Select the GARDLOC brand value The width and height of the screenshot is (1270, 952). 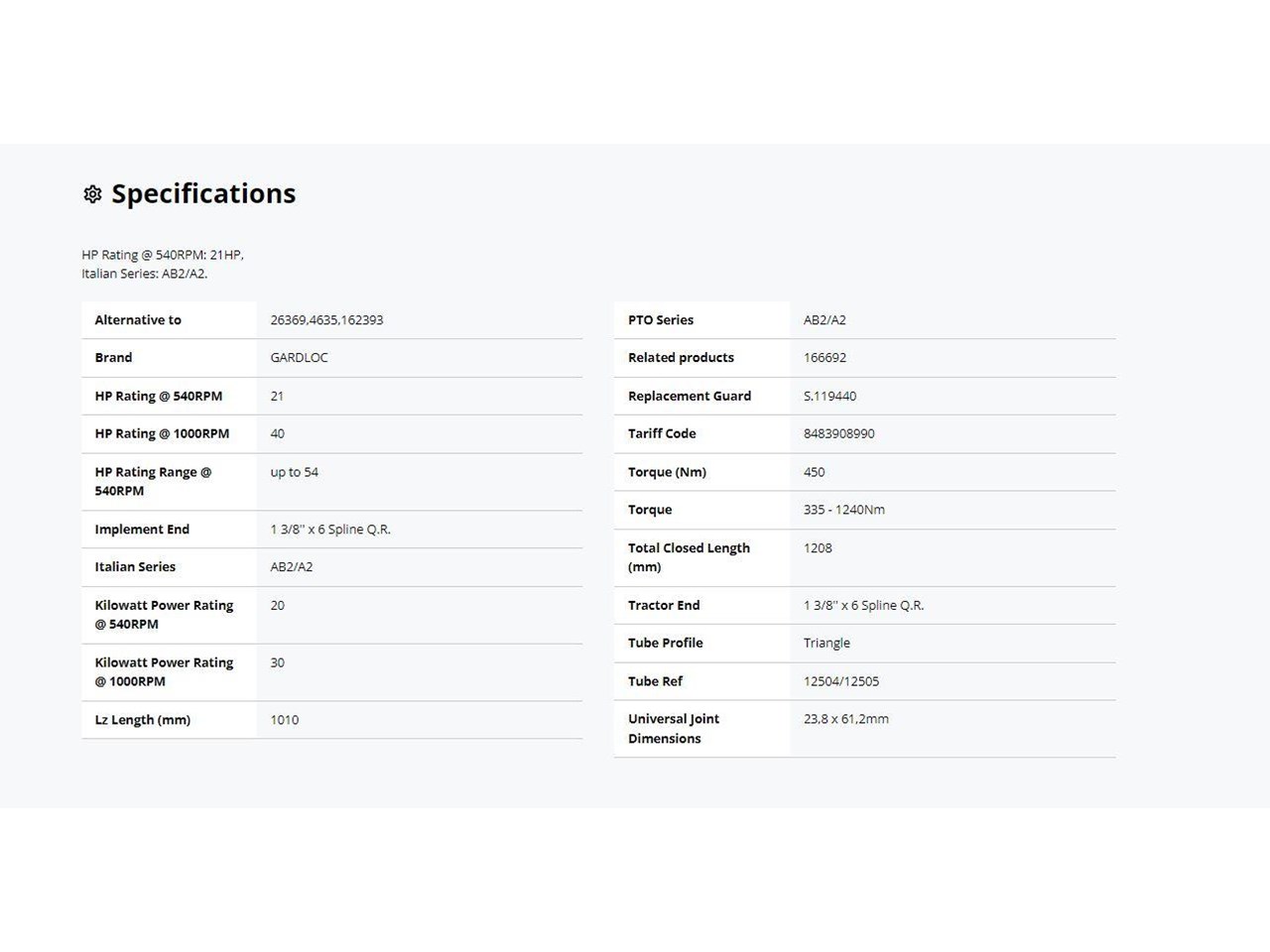(x=299, y=358)
